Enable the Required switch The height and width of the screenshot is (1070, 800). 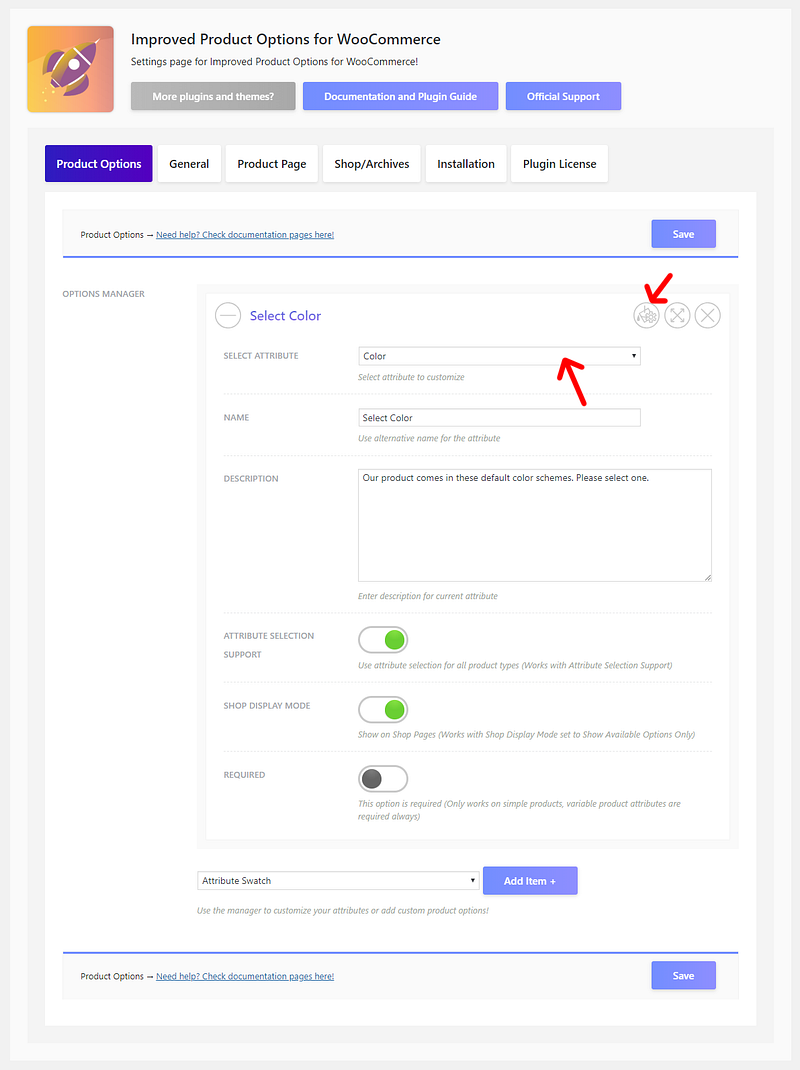383,779
